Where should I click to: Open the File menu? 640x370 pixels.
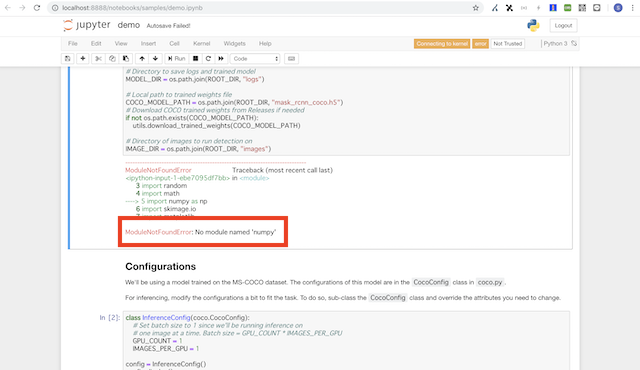73,44
